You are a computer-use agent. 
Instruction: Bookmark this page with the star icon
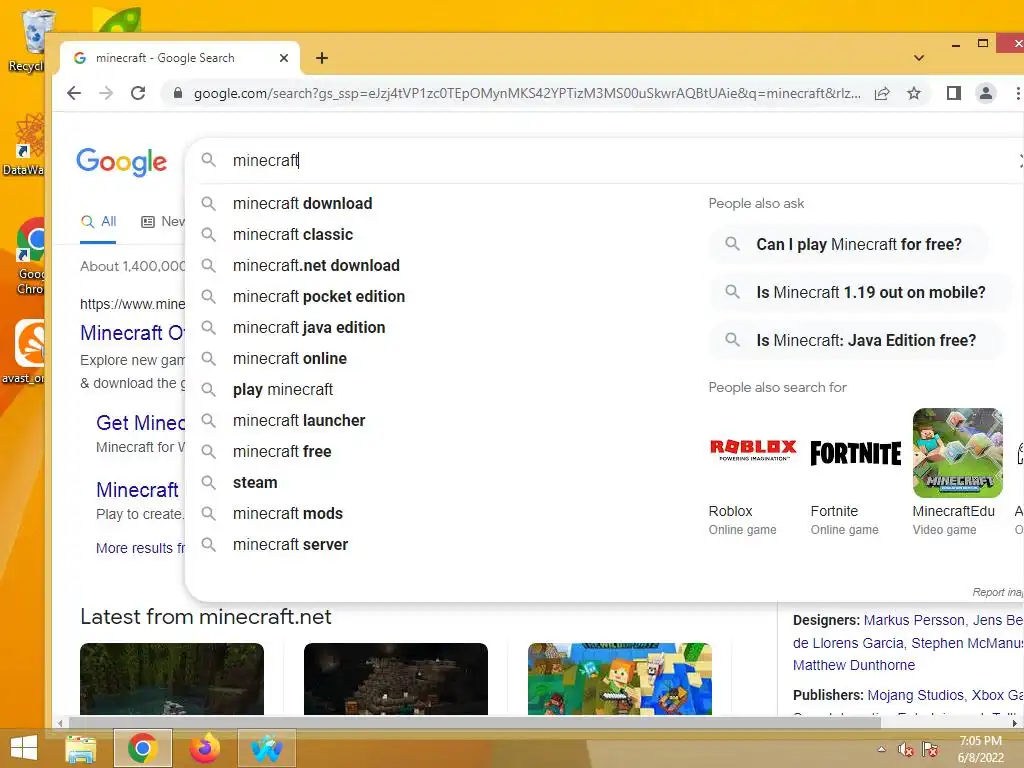click(x=914, y=93)
